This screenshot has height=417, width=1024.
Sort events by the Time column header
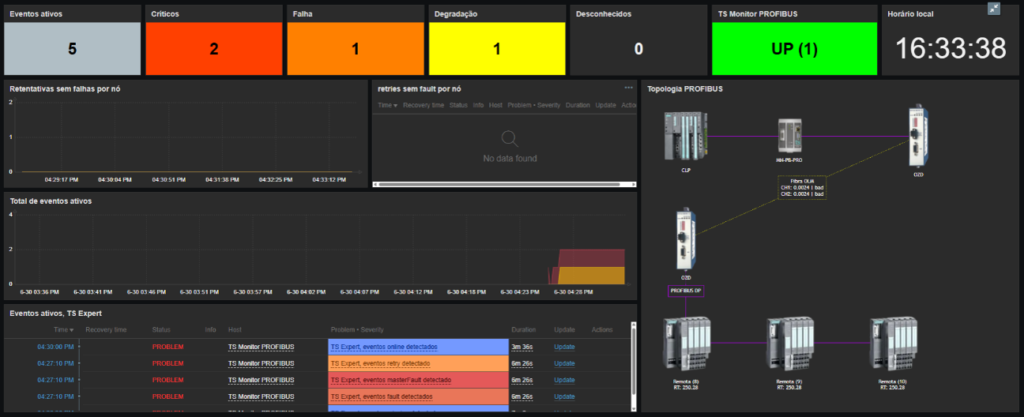click(63, 330)
